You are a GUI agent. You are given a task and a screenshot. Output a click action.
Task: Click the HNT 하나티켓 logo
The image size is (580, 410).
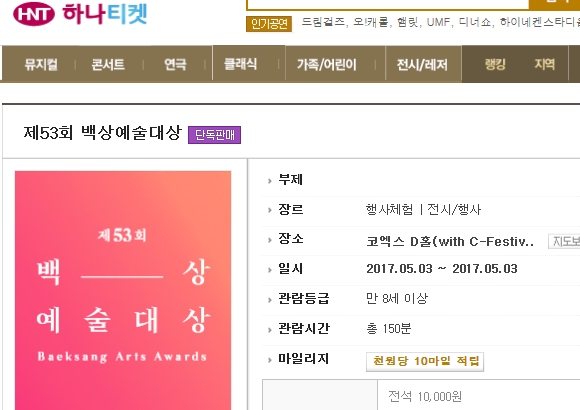tap(80, 14)
